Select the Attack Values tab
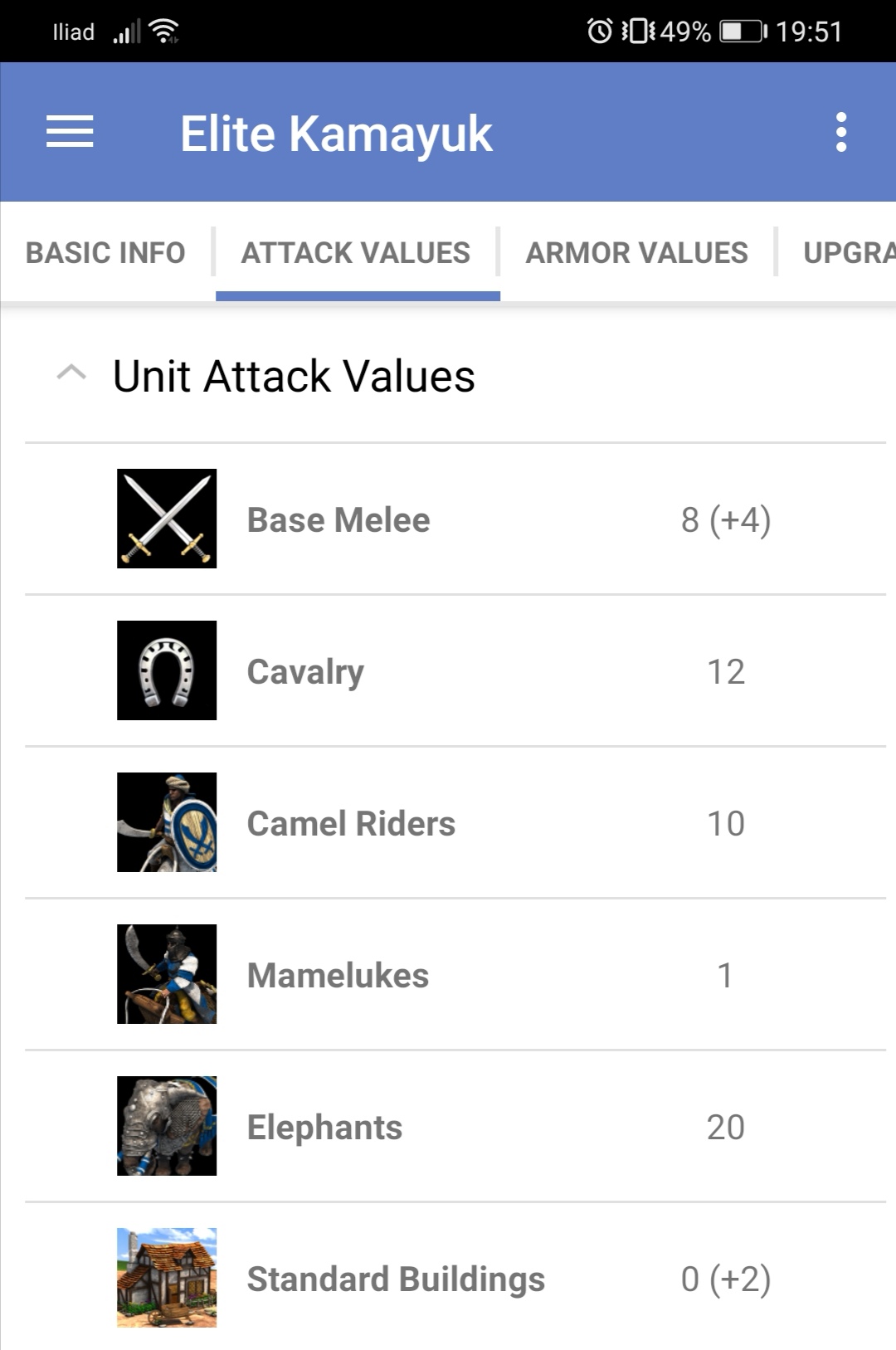The height and width of the screenshot is (1350, 896). 356,252
